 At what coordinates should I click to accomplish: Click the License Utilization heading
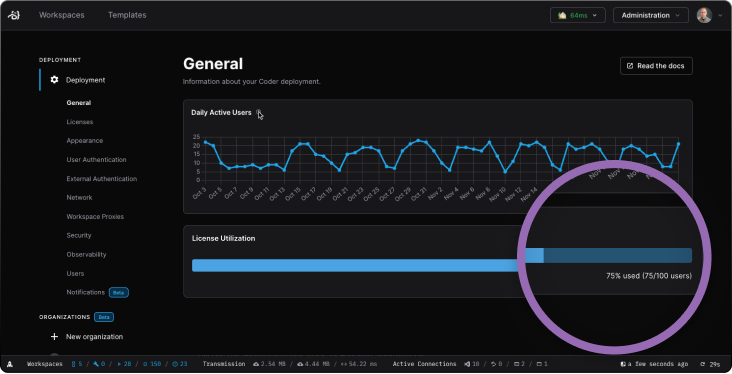(x=224, y=238)
